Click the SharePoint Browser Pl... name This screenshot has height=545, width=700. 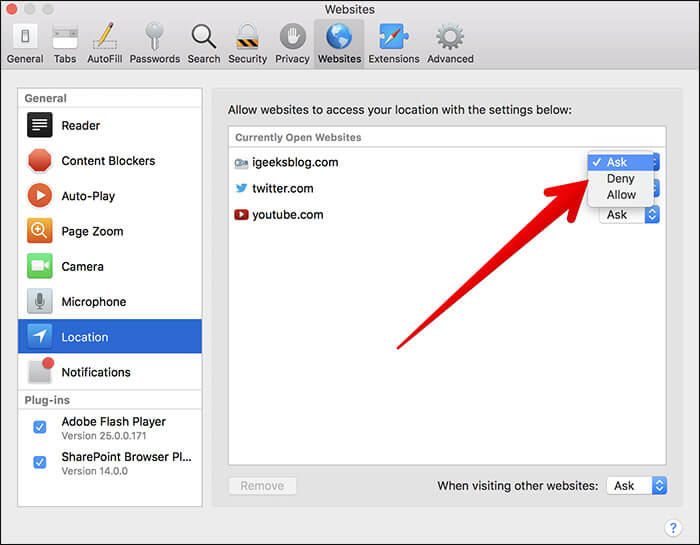click(x=126, y=457)
